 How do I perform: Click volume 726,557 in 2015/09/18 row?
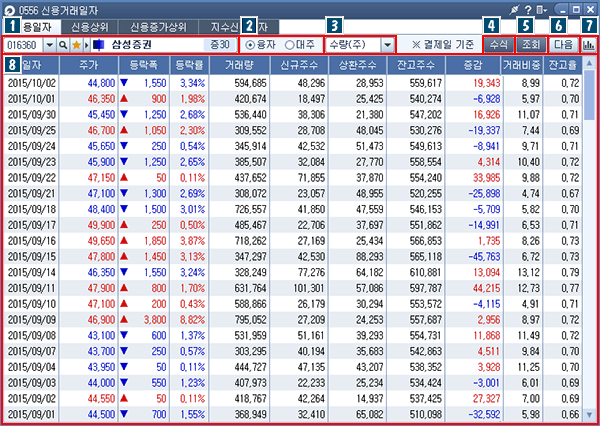(x=251, y=209)
